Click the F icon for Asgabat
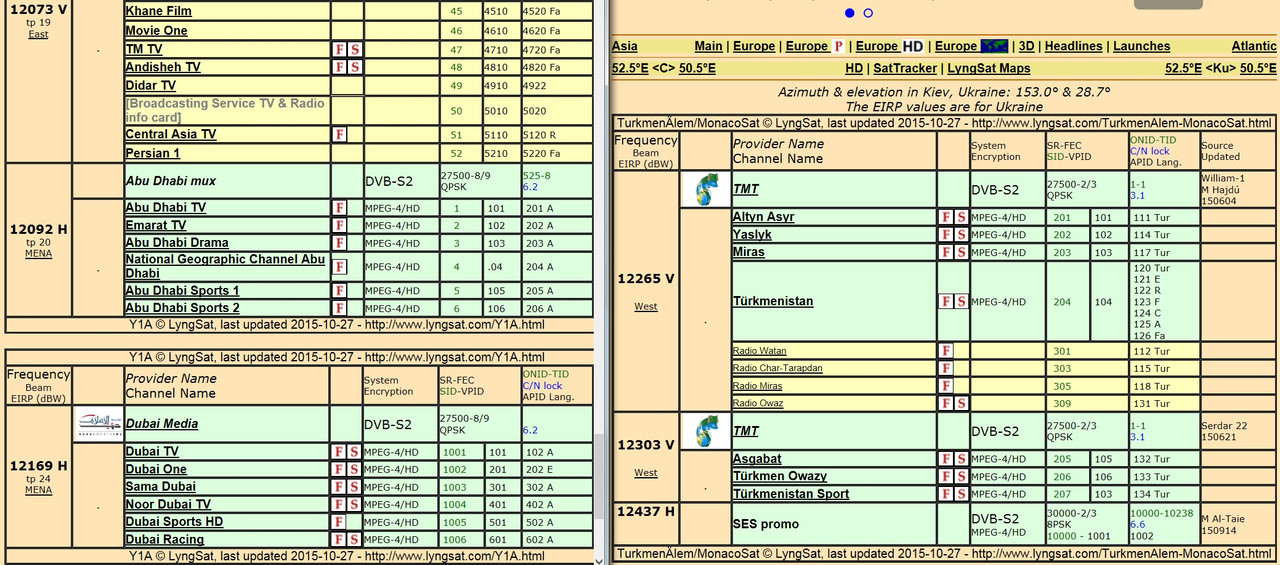The image size is (1280, 565). [946, 459]
